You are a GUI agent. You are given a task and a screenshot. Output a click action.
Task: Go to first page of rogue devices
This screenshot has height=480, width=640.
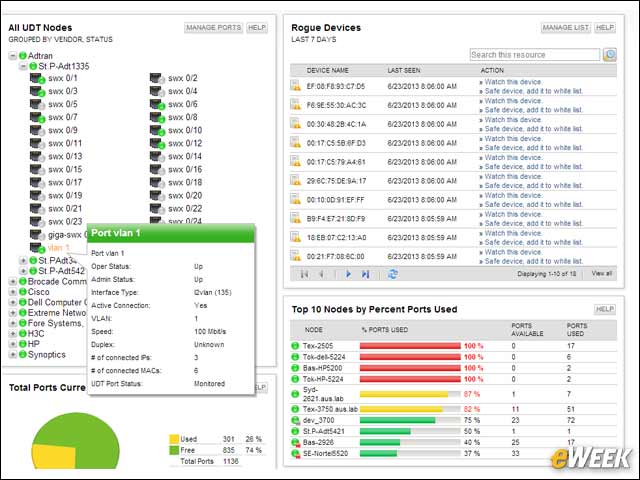[x=304, y=274]
